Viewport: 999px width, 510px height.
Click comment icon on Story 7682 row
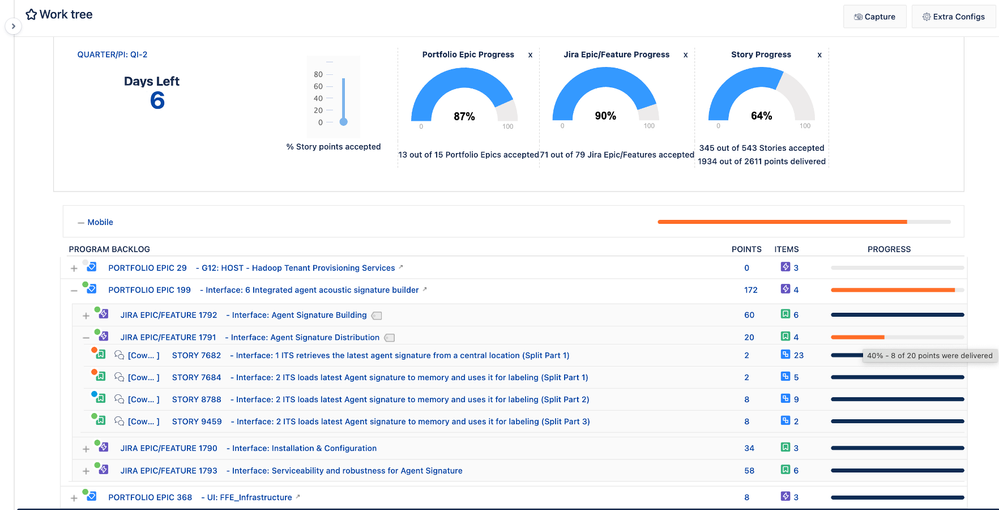[119, 356]
